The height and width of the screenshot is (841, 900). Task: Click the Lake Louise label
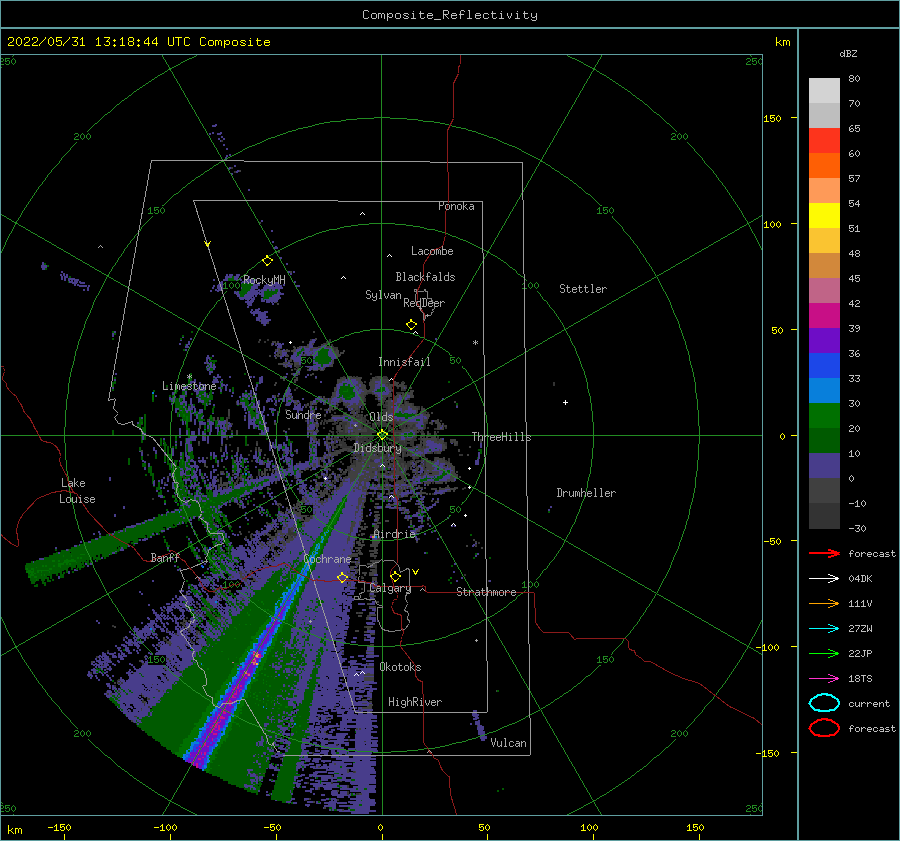[77, 491]
